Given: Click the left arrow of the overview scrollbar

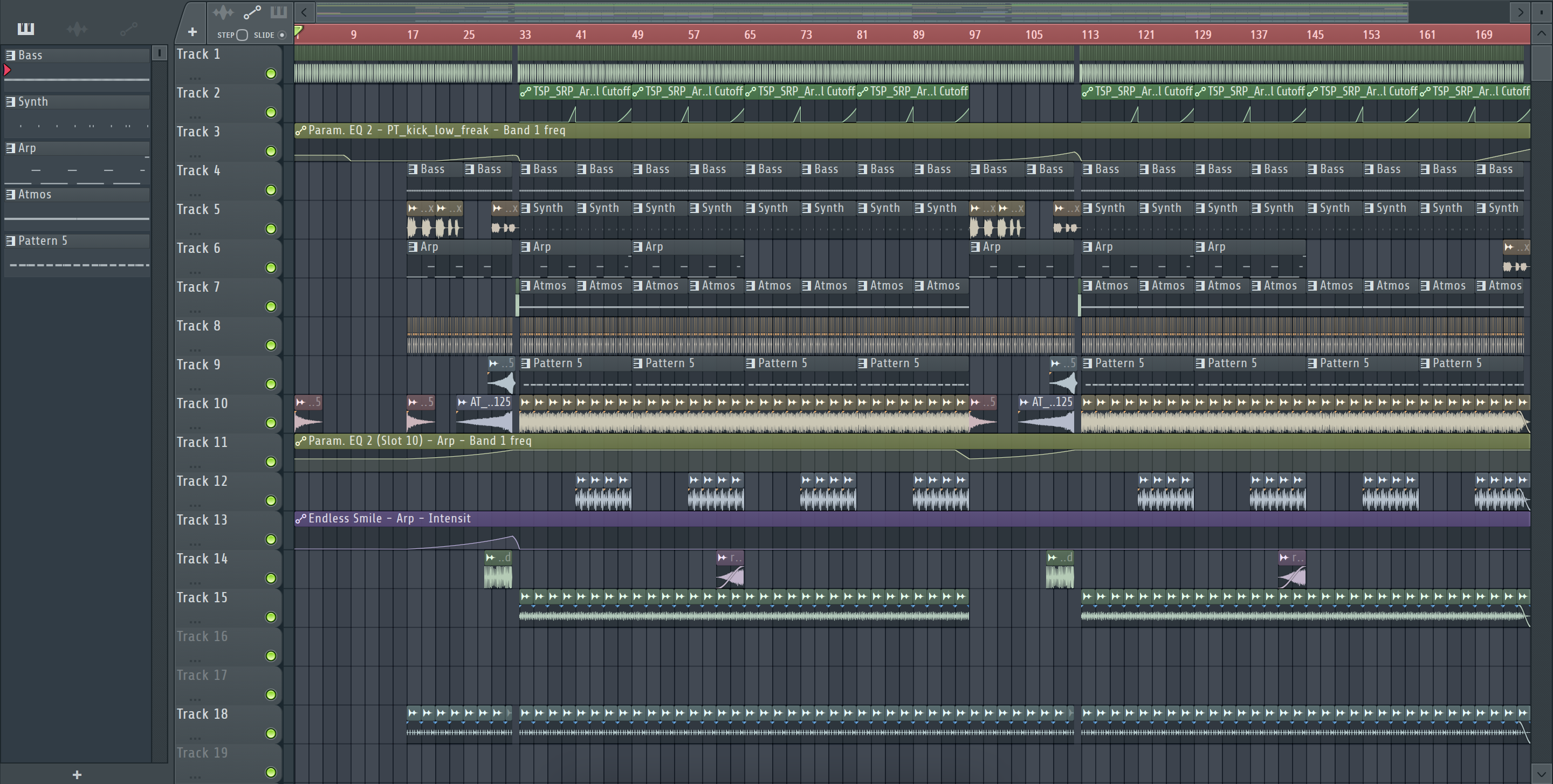Looking at the screenshot, I should pyautogui.click(x=305, y=11).
